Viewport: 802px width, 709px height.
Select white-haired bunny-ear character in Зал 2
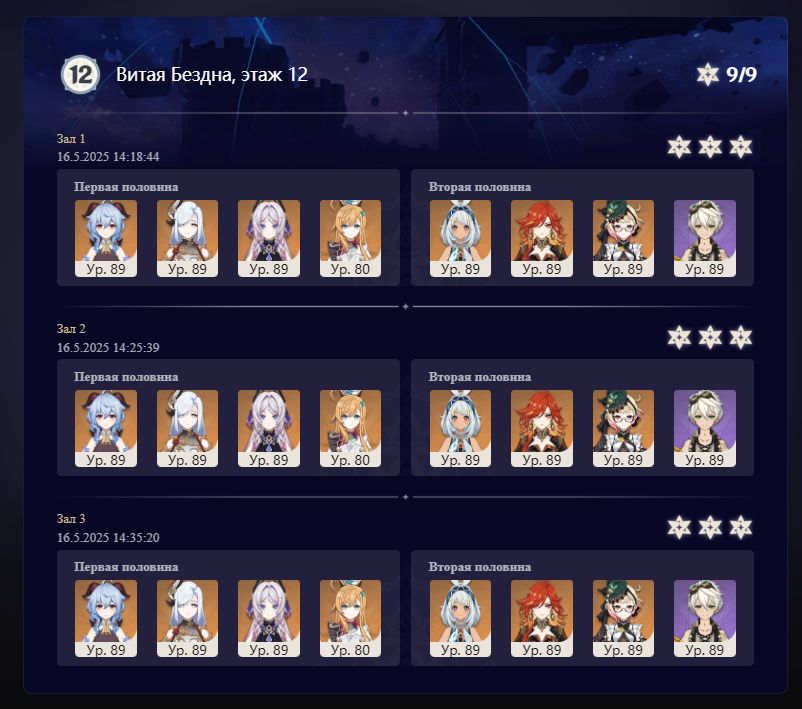click(x=460, y=429)
